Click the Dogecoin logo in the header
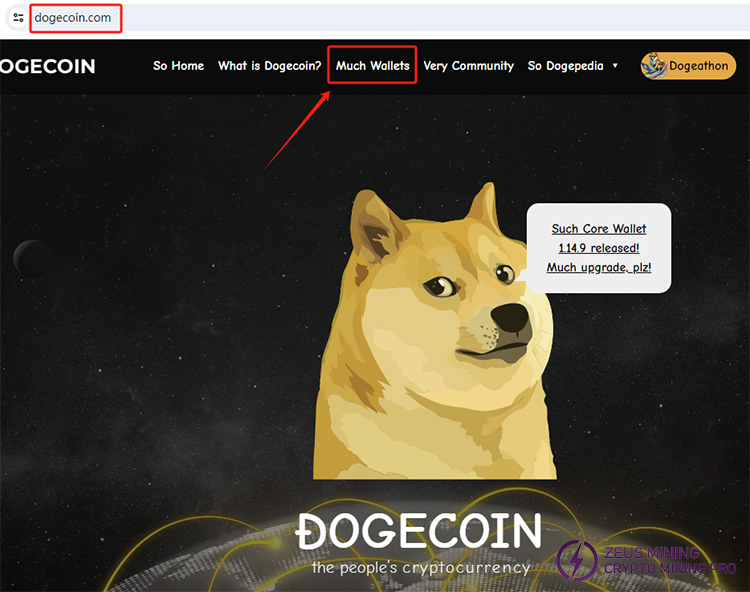 coord(47,66)
